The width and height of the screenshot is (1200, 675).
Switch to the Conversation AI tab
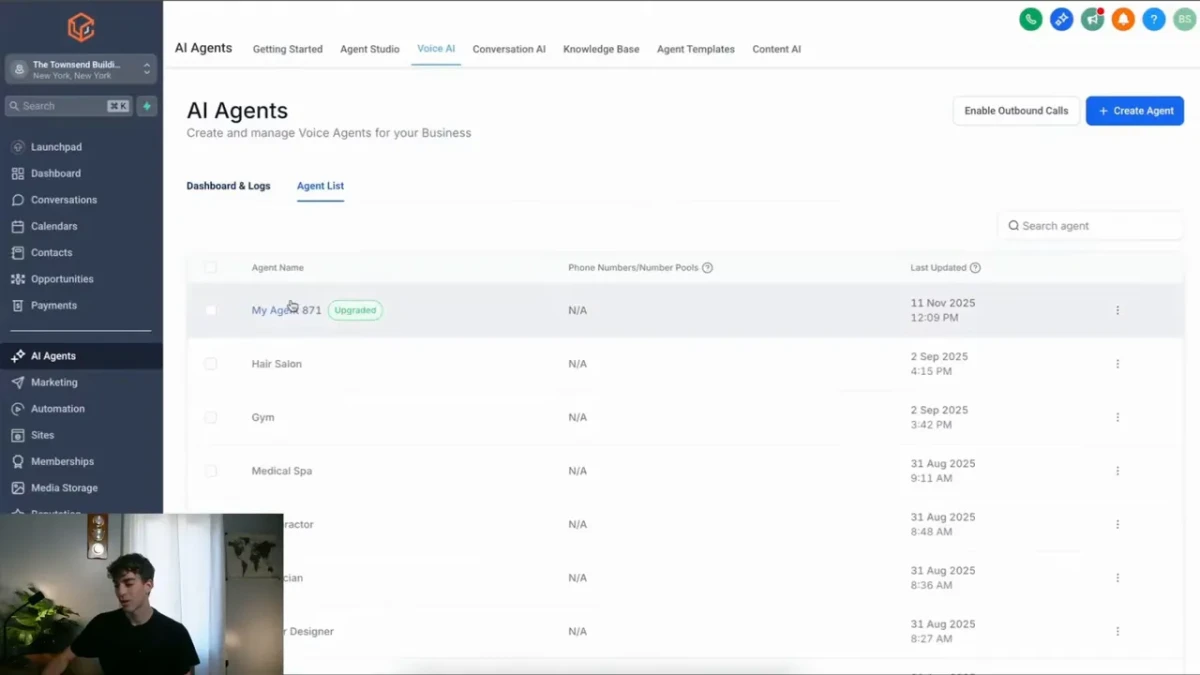pos(509,49)
